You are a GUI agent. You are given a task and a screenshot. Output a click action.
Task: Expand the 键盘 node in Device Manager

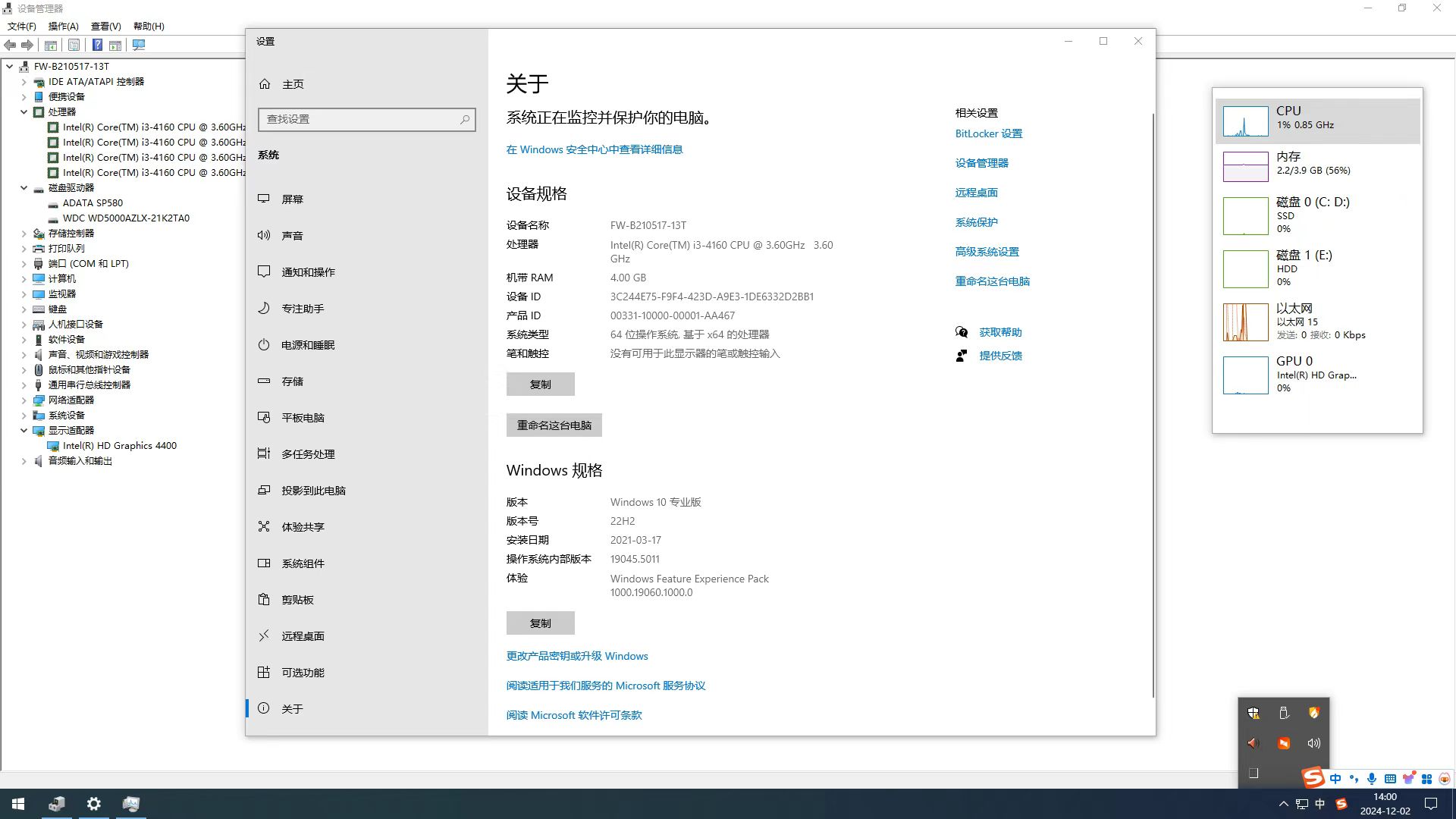click(x=24, y=309)
